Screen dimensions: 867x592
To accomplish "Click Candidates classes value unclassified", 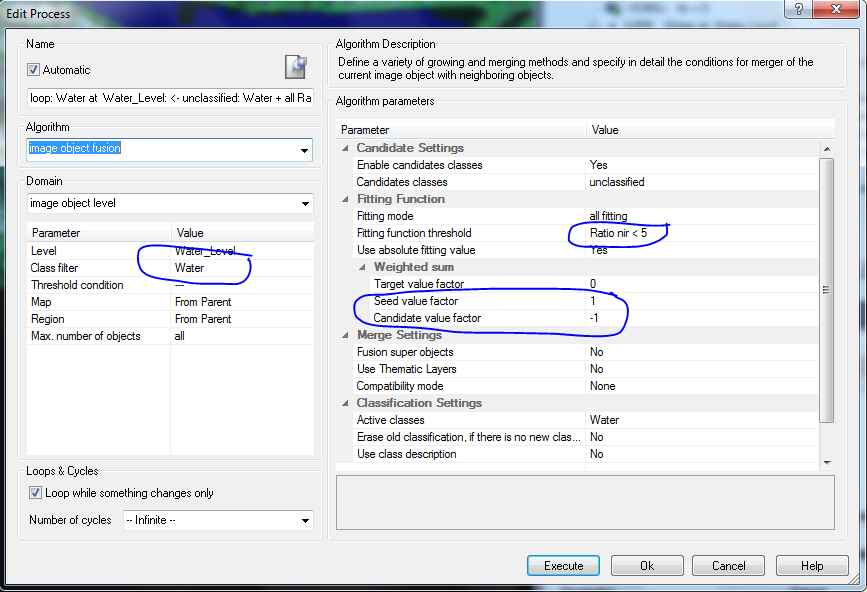I will [702, 182].
